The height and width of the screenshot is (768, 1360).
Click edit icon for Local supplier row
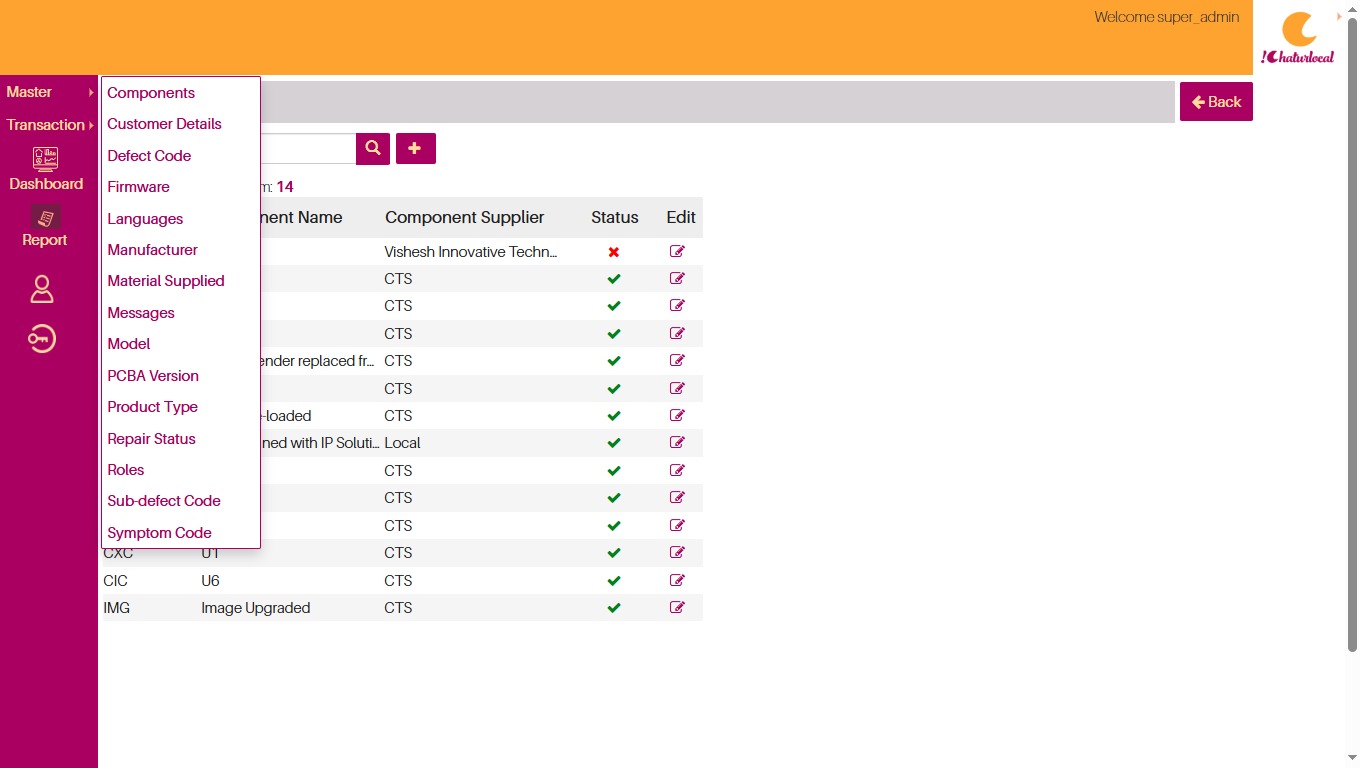677,443
